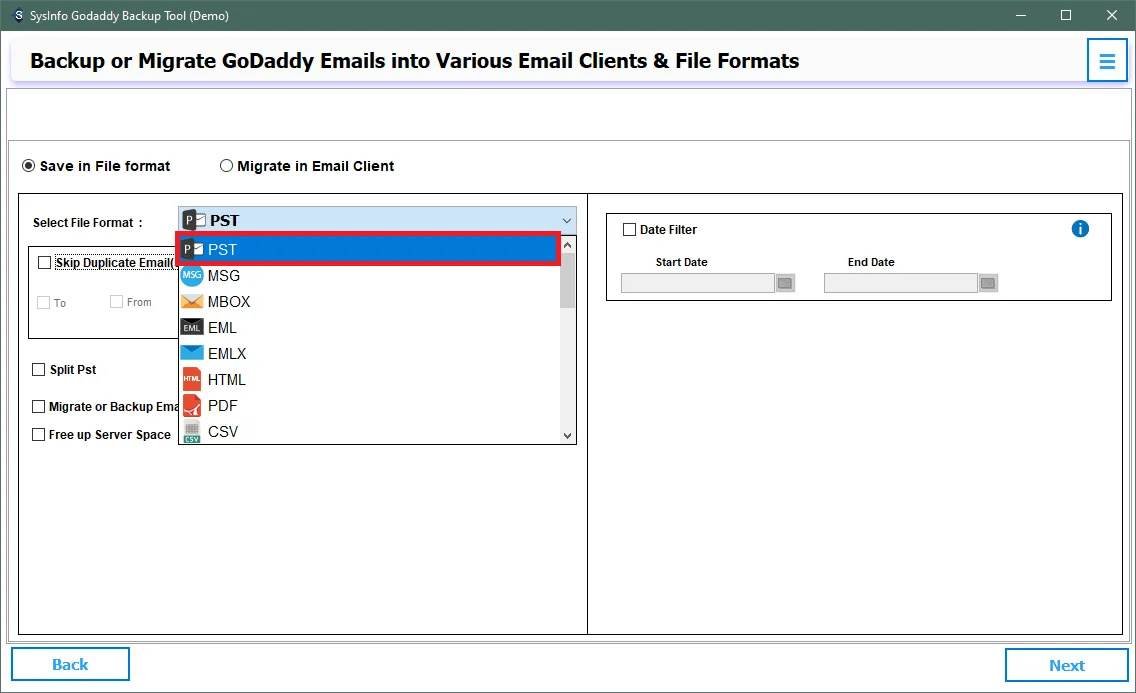Collapse the Select File Format dropdown arrow

pos(567,220)
